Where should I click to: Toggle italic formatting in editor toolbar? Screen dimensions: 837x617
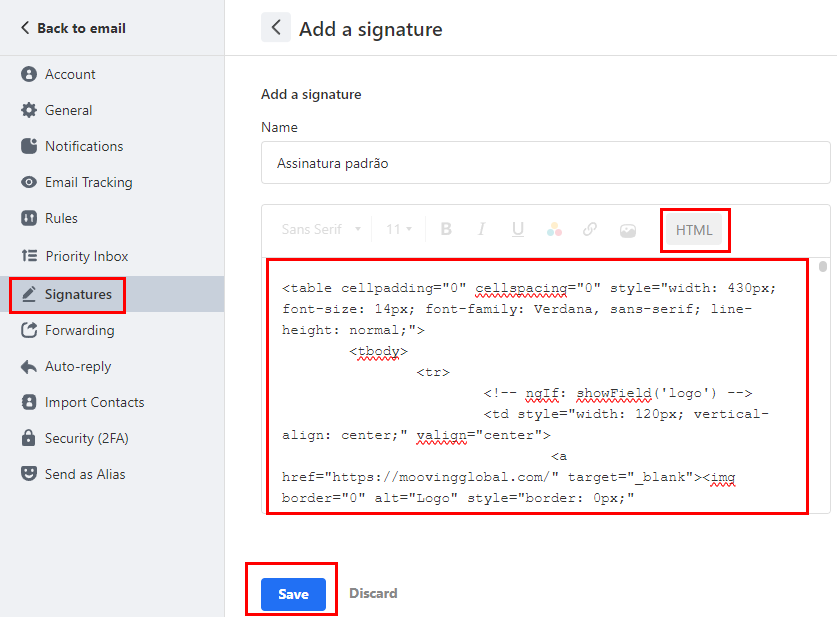481,230
